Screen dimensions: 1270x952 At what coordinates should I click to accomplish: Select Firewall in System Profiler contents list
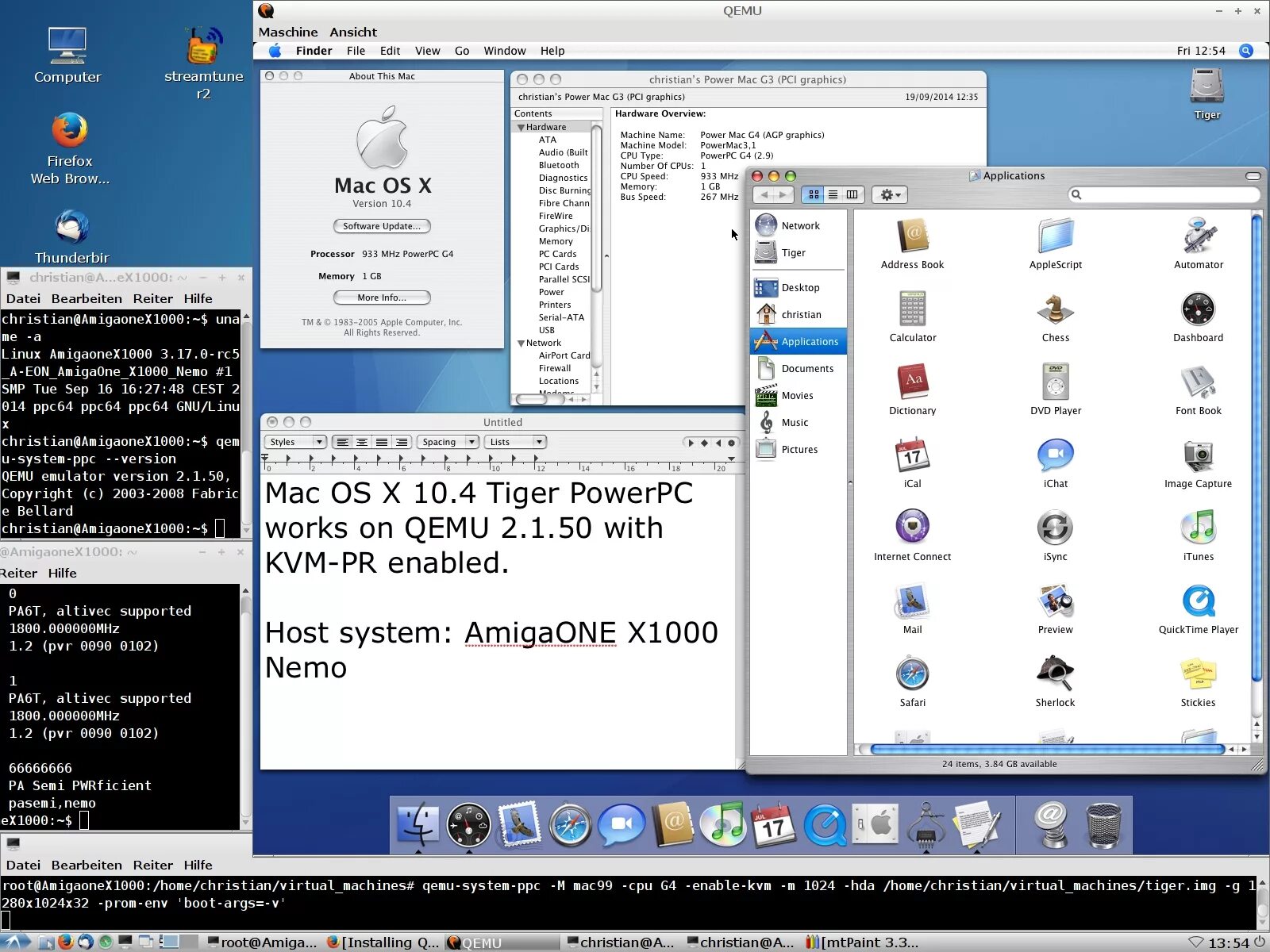point(555,368)
